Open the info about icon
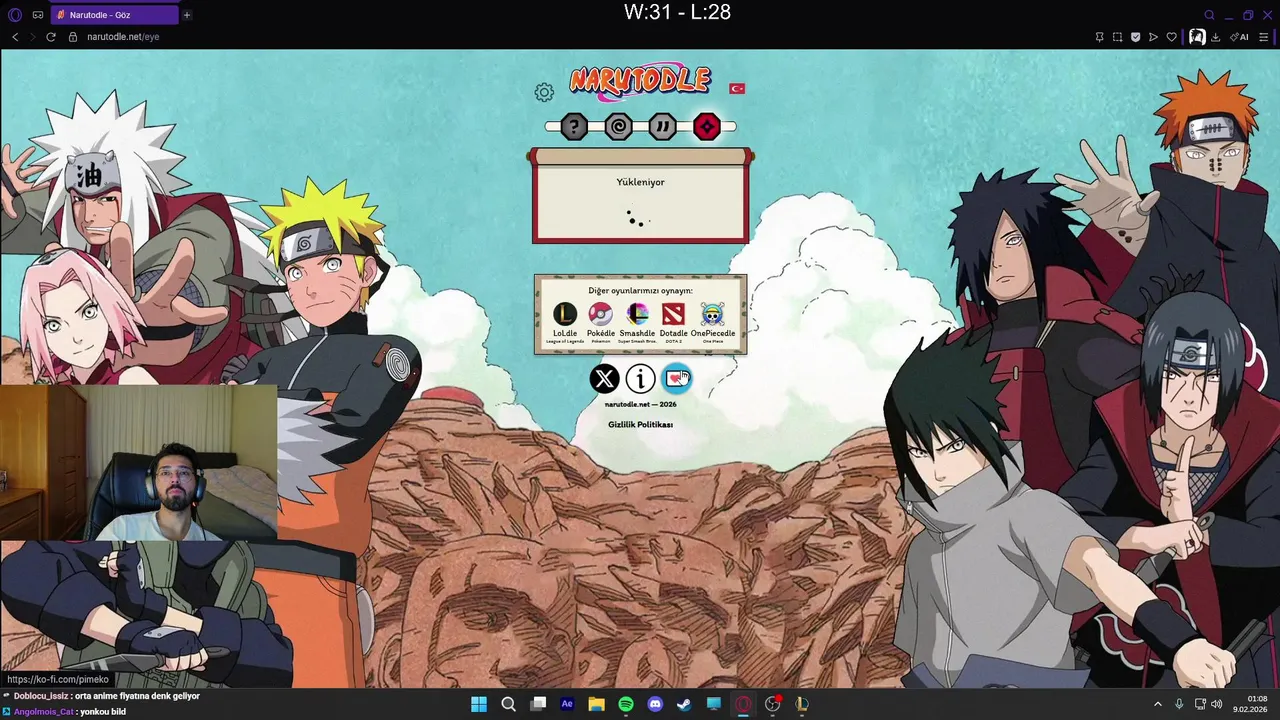Screen dimensions: 1280x720 coord(640,378)
